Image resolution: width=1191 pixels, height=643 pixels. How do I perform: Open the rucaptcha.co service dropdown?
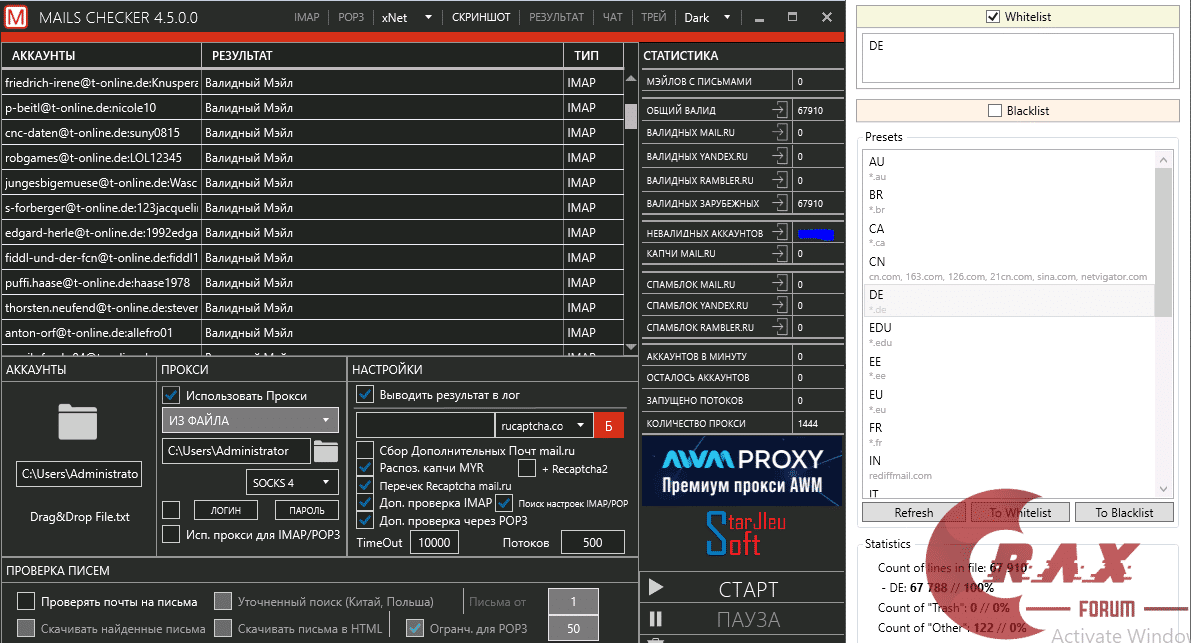tap(545, 426)
